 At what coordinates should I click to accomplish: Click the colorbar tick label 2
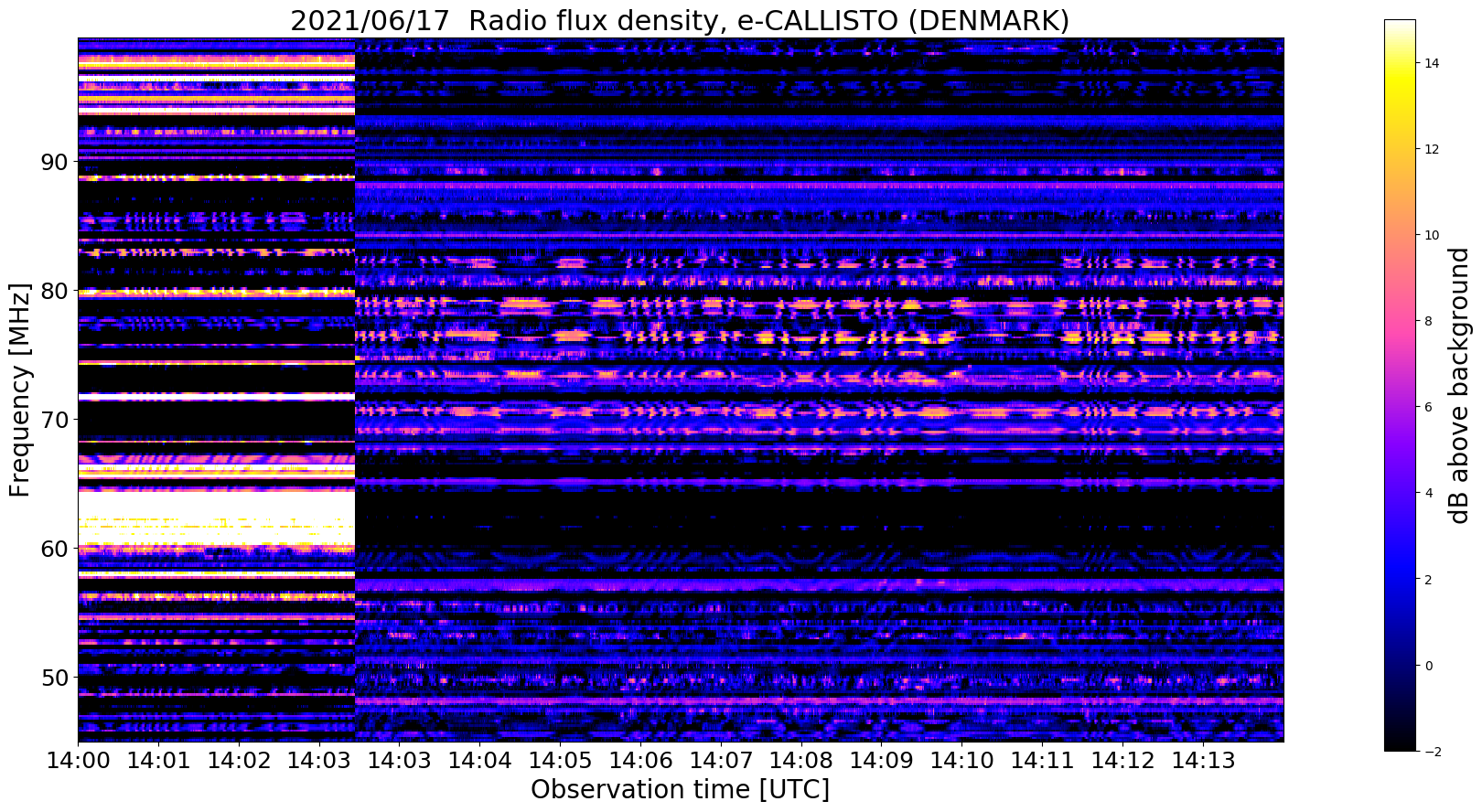1427,579
